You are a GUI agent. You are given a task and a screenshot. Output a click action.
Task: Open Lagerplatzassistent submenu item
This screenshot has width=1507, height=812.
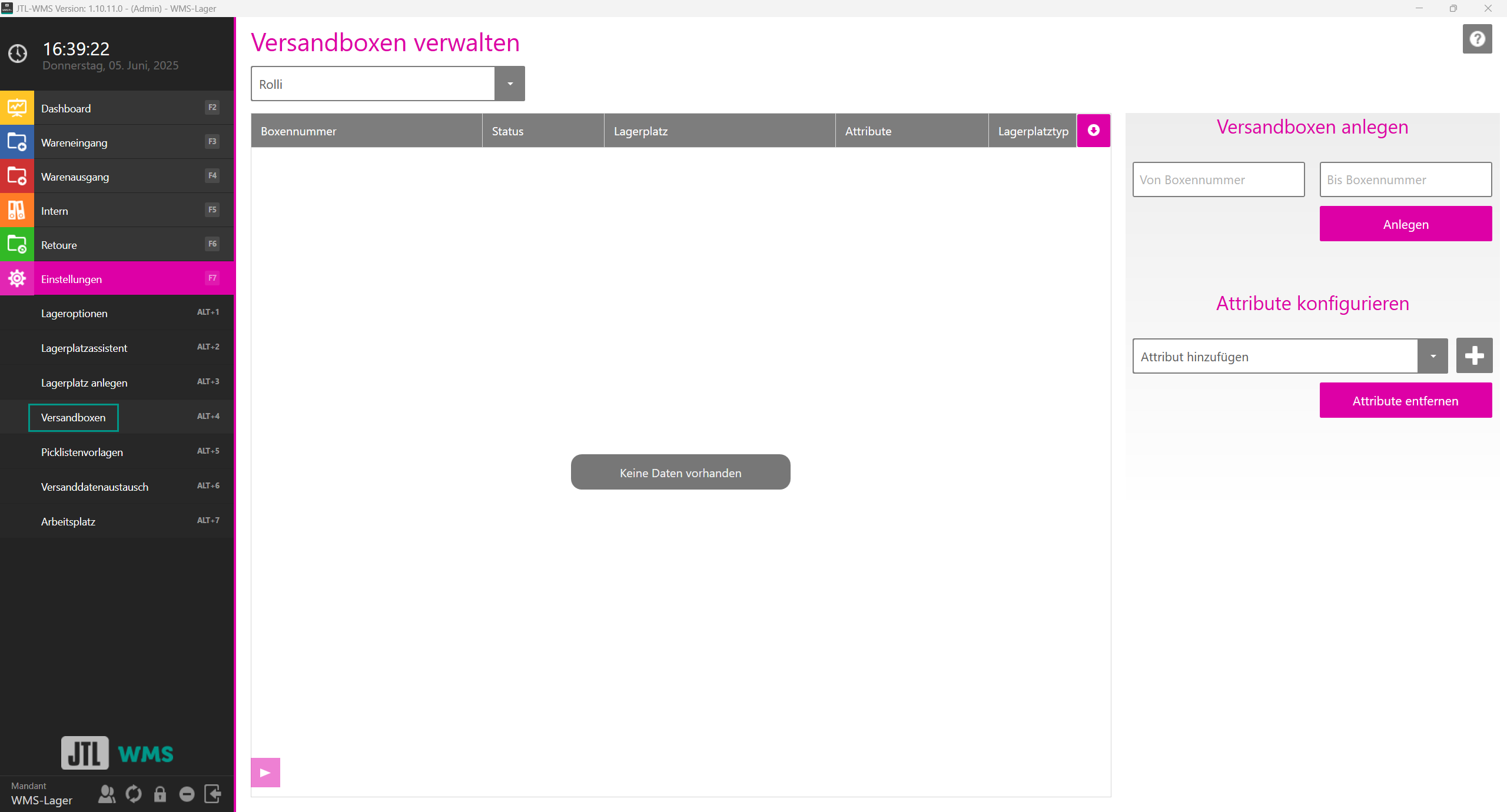(x=84, y=348)
